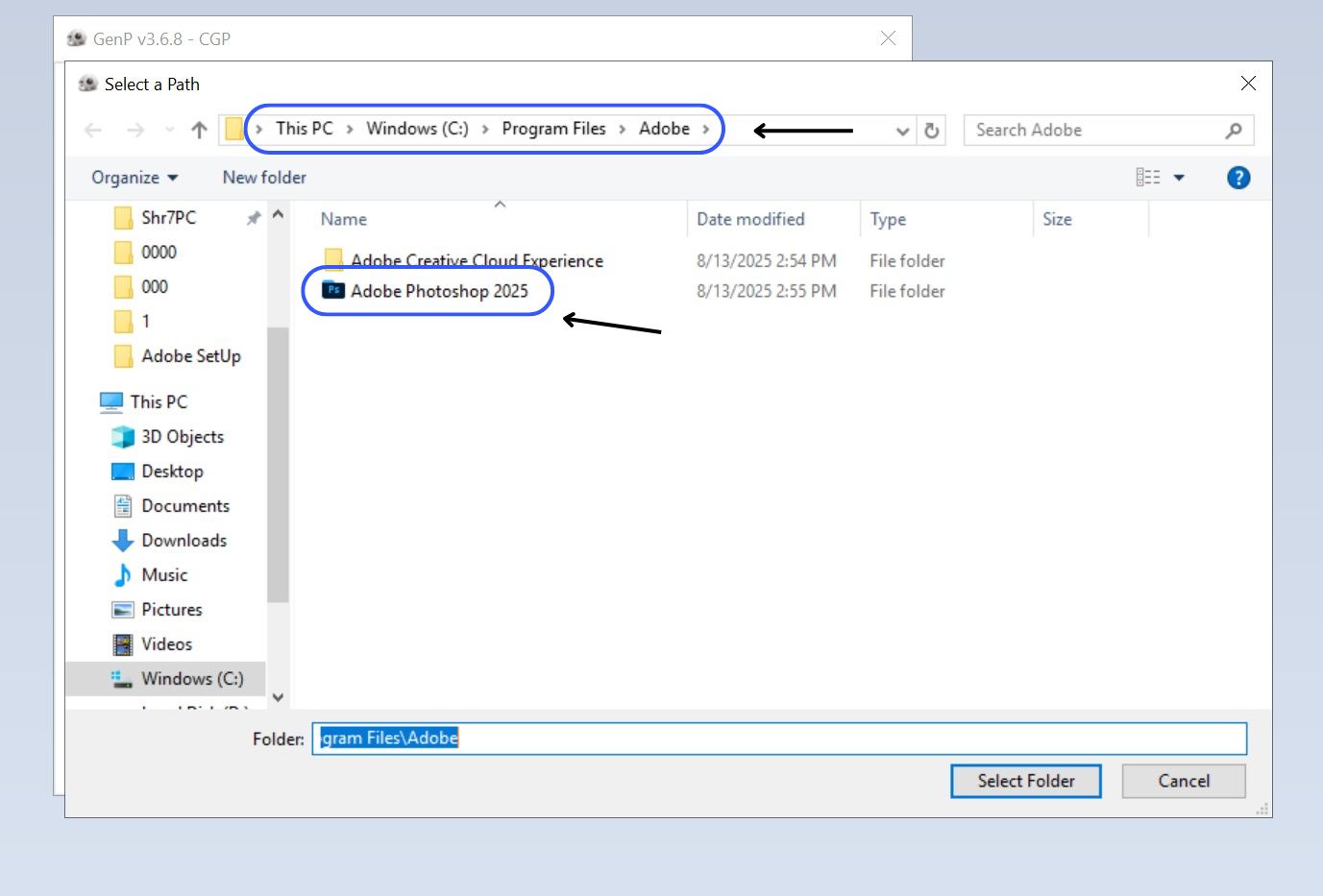The height and width of the screenshot is (896, 1323).
Task: Click the GenP window title icon
Action: [77, 38]
